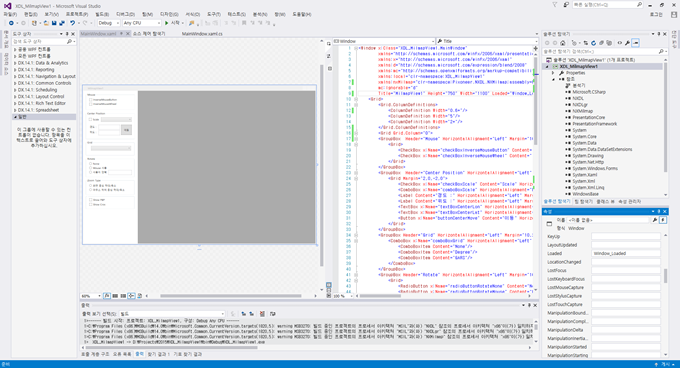Open the 파일(F) menu

[x=10, y=14]
